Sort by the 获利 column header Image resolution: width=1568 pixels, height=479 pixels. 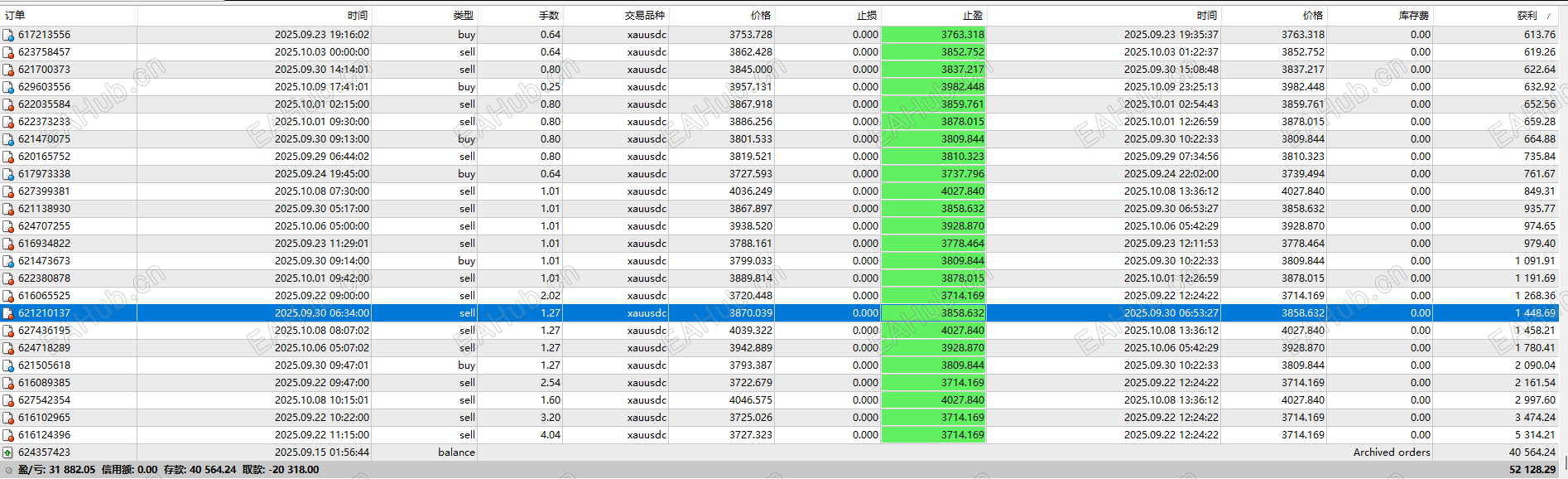pyautogui.click(x=1527, y=16)
